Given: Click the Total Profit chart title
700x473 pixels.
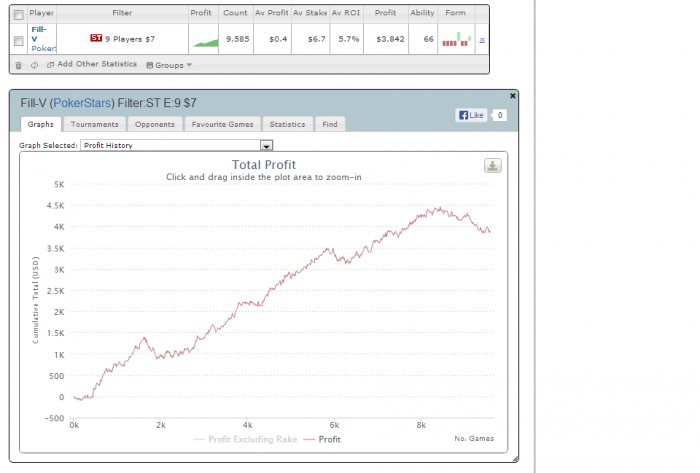Looking at the screenshot, I should (x=264, y=165).
